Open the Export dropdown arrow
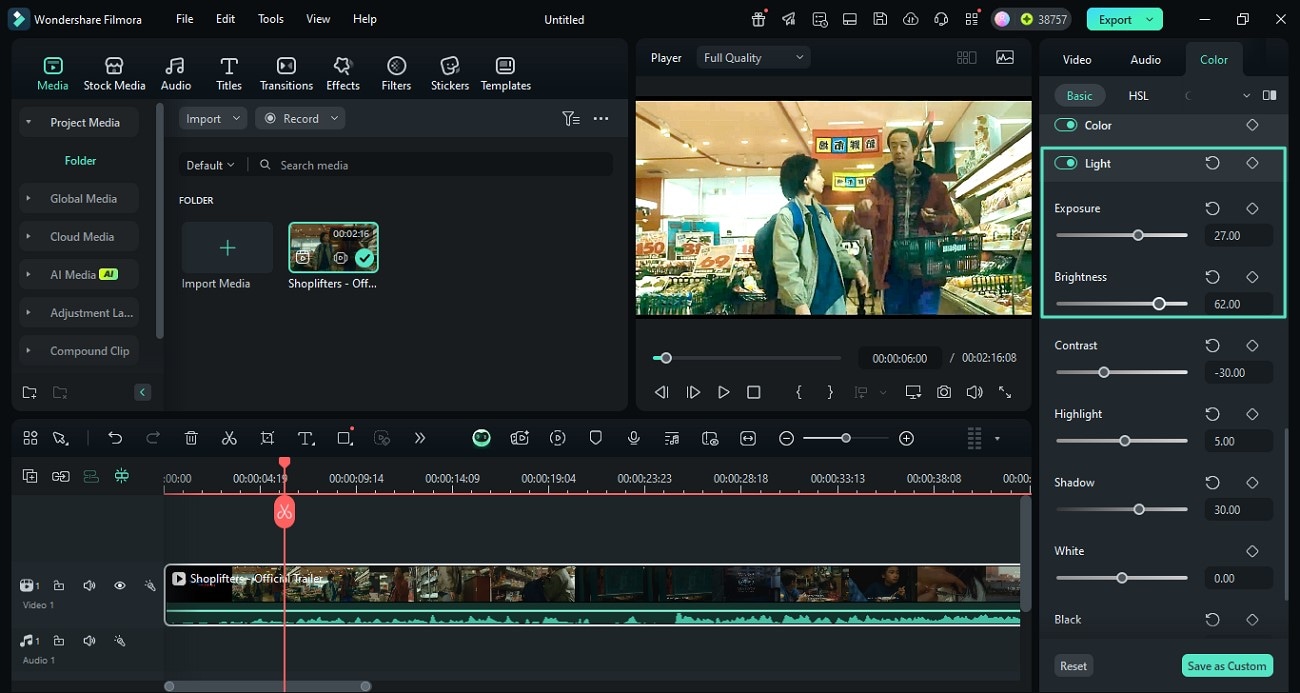Screen dimensions: 1300x693 (x=1151, y=19)
